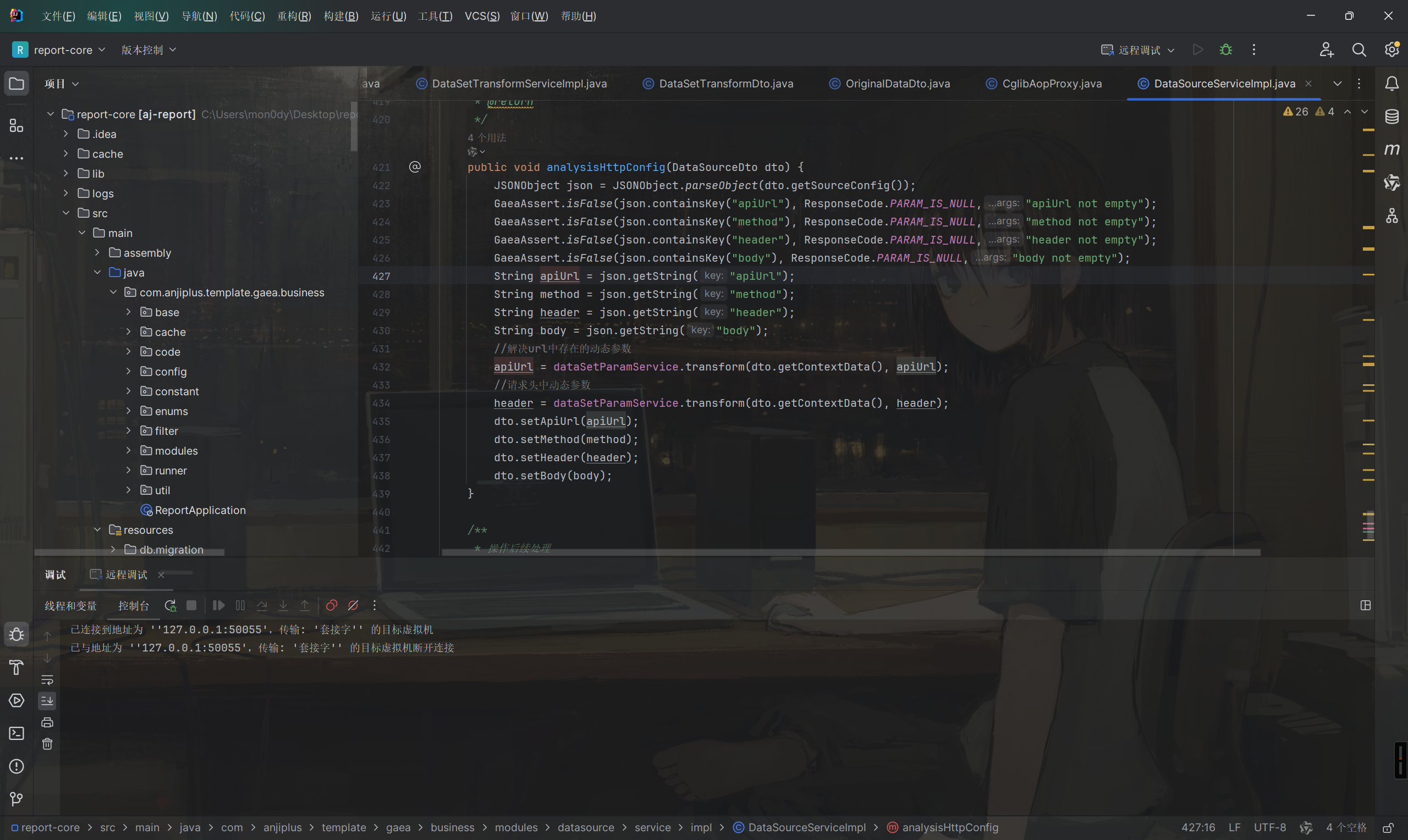
Task: Collapse the resources folder
Action: tap(97, 530)
